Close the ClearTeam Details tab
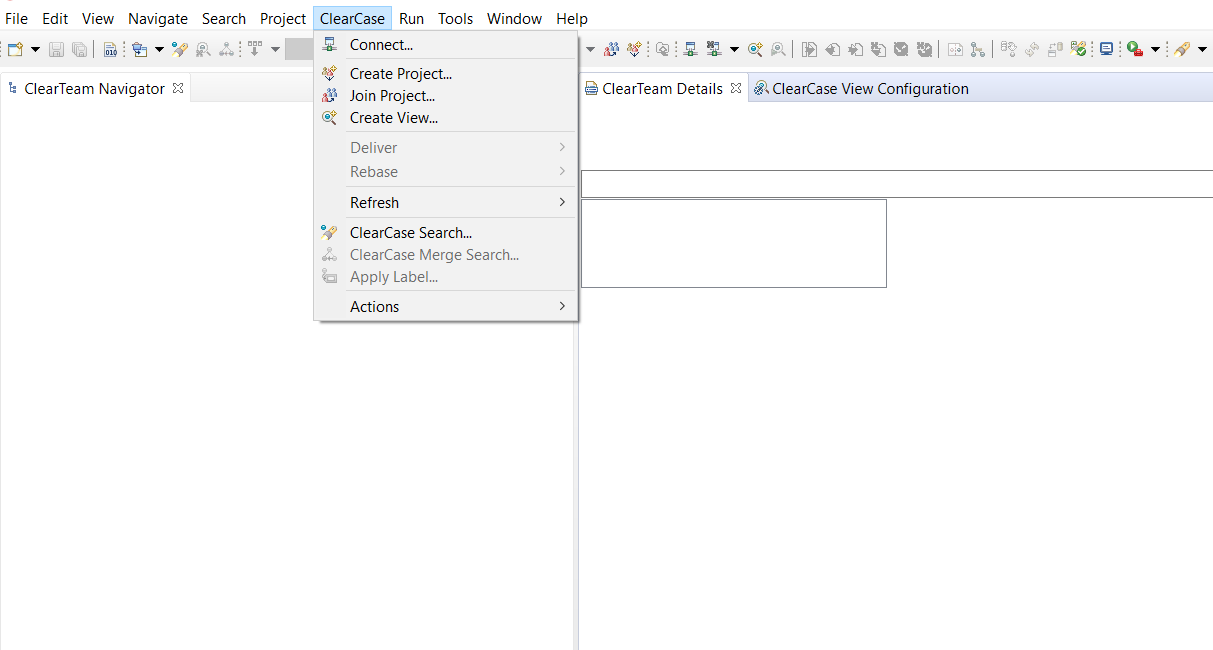Viewport: 1213px width, 650px height. 736,88
